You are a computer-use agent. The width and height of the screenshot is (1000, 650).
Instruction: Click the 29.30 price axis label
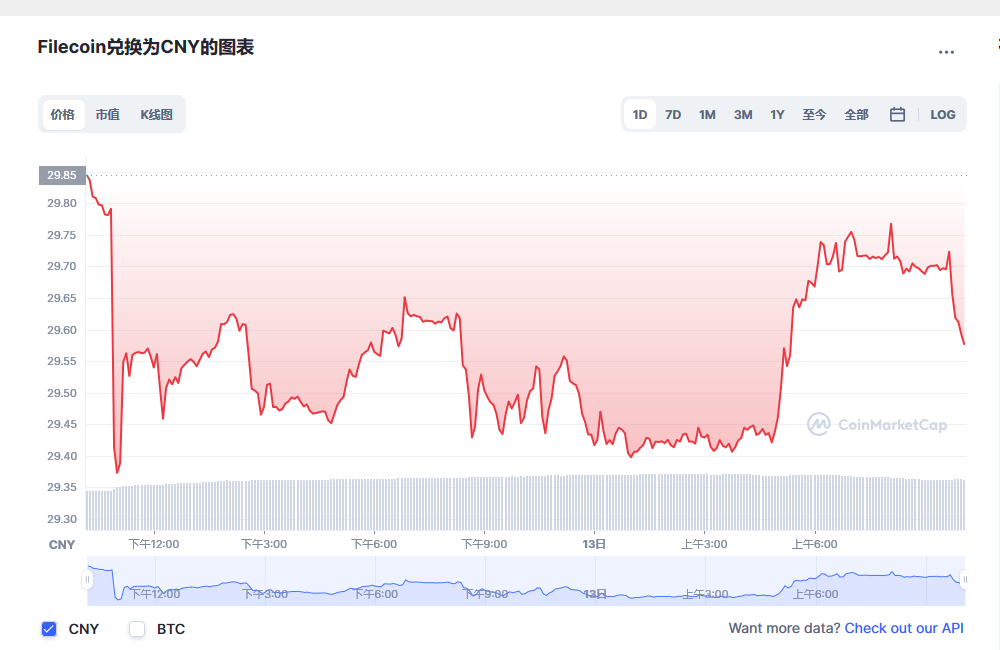pos(62,520)
